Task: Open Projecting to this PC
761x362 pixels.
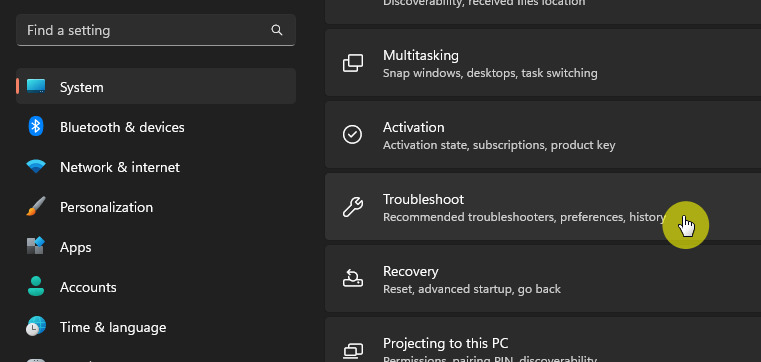Action: [x=543, y=340]
